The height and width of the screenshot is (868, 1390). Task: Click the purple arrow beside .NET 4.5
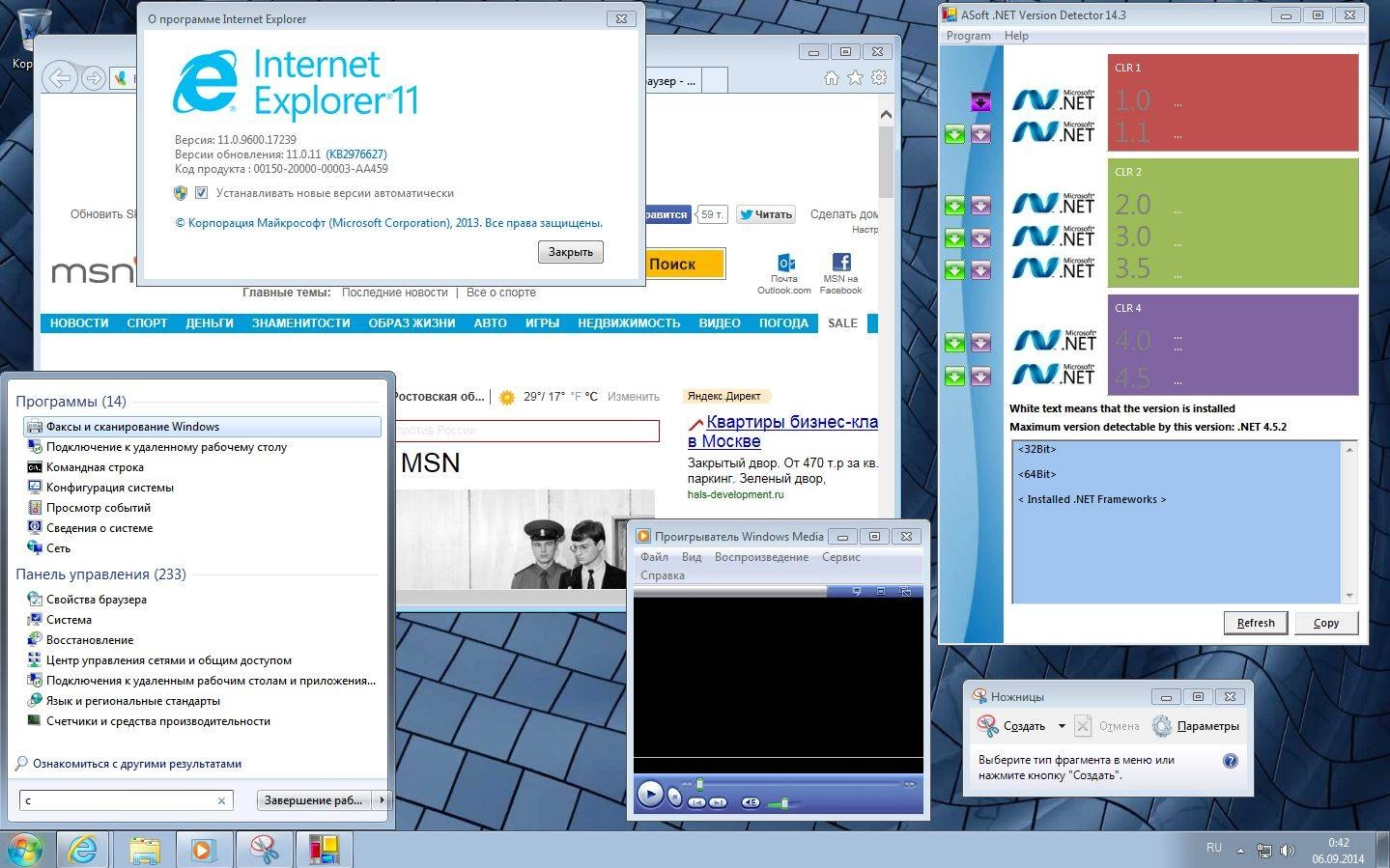[980, 377]
